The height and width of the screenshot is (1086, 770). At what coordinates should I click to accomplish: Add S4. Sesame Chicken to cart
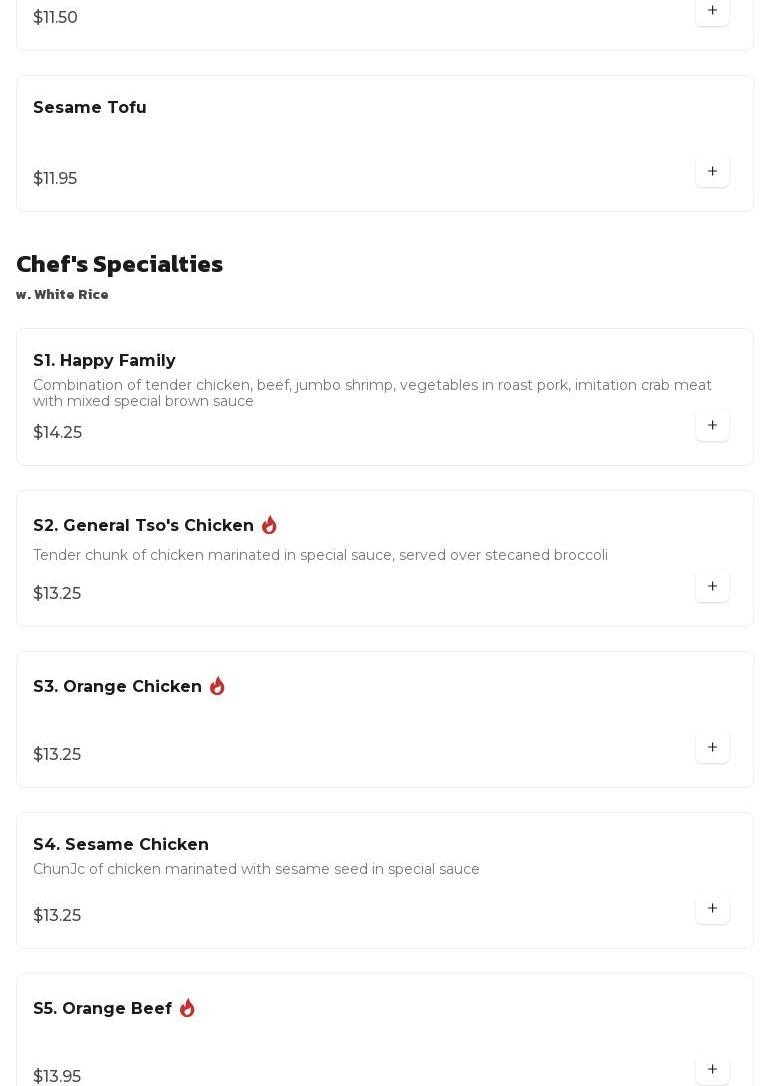712,908
